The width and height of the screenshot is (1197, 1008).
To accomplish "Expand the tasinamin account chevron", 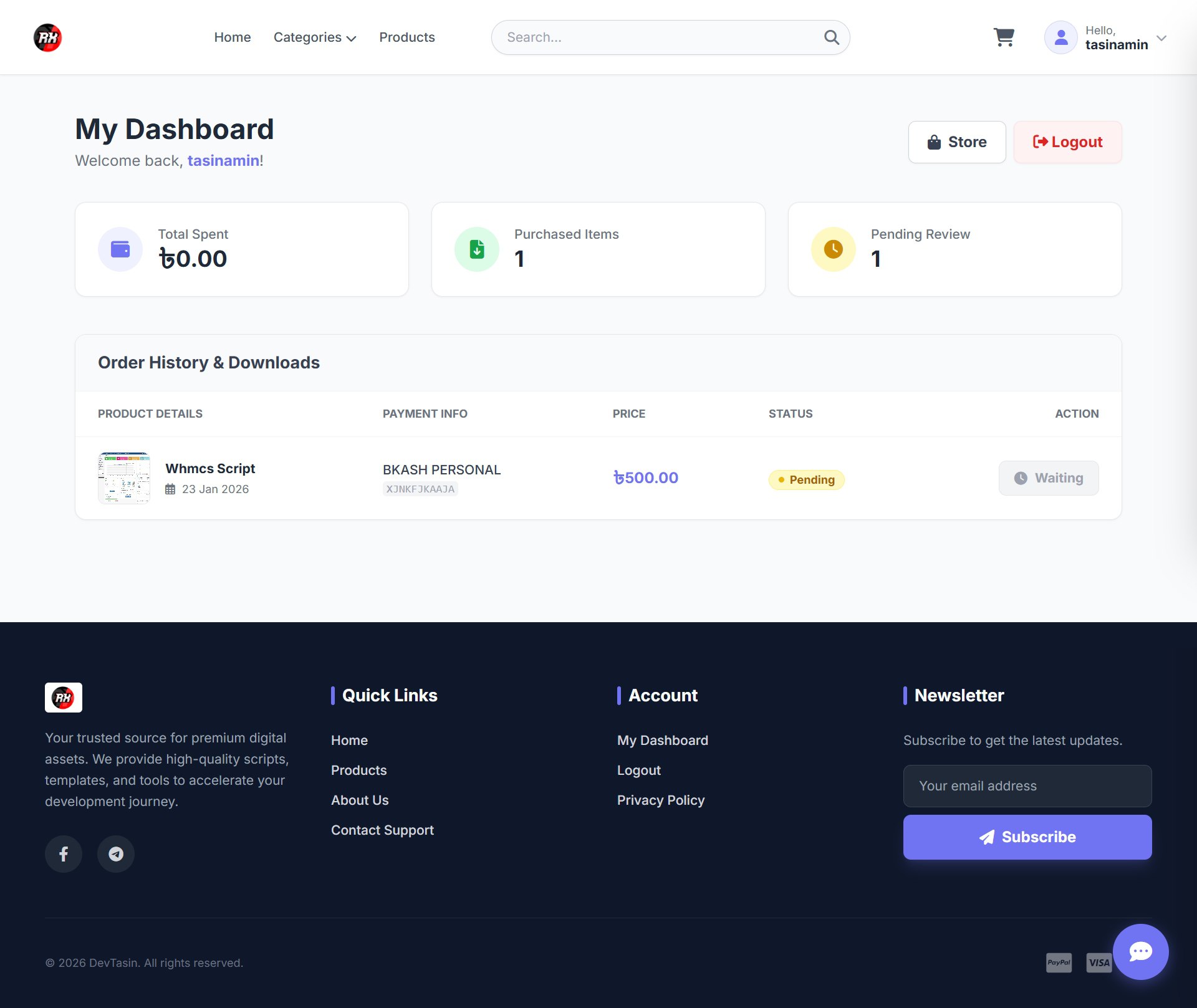I will [1161, 38].
